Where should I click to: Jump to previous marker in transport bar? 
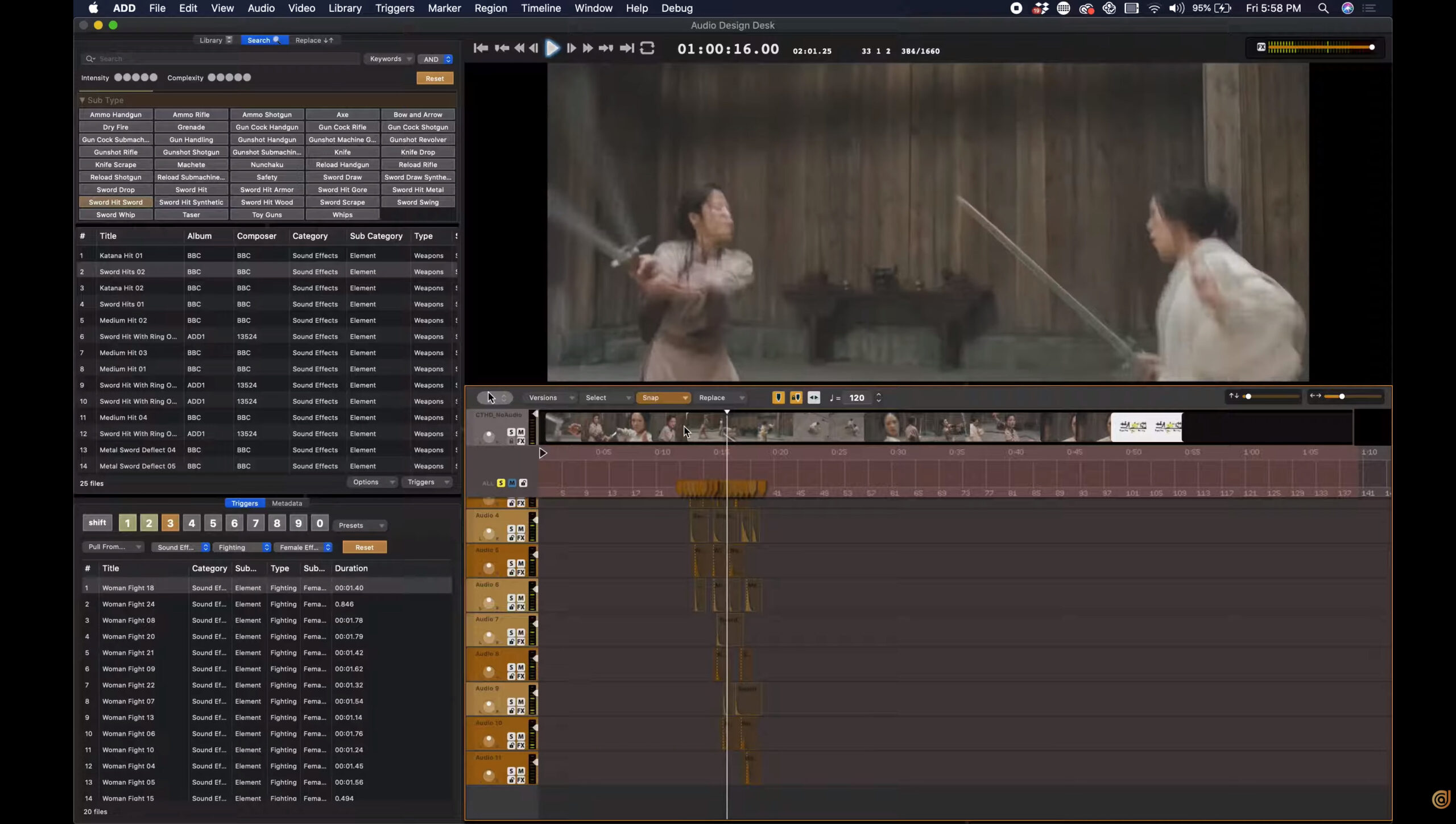point(502,48)
